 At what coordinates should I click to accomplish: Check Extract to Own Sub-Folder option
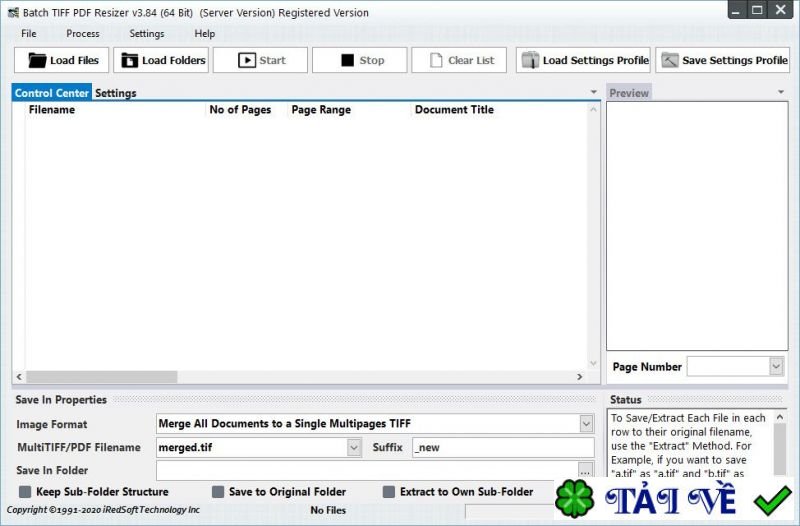389,492
